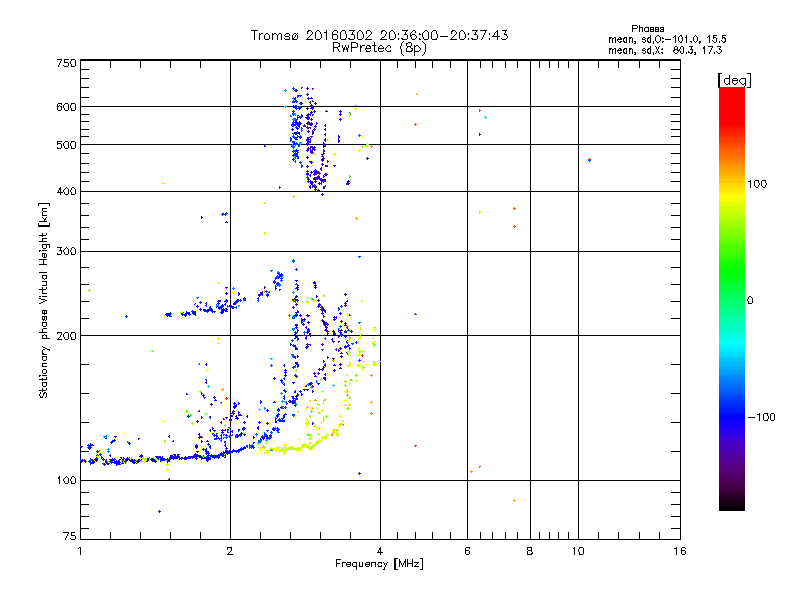Click the x-axis tick label '6'
The height and width of the screenshot is (600, 800).
pos(467,551)
